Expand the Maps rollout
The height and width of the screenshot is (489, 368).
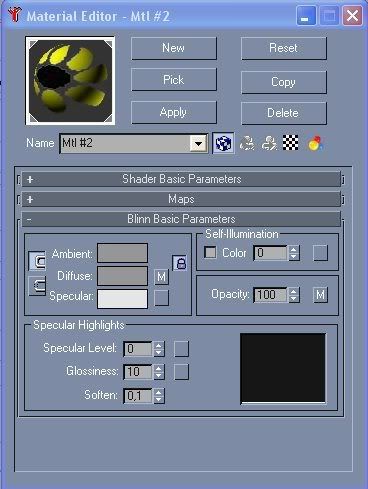[181, 199]
